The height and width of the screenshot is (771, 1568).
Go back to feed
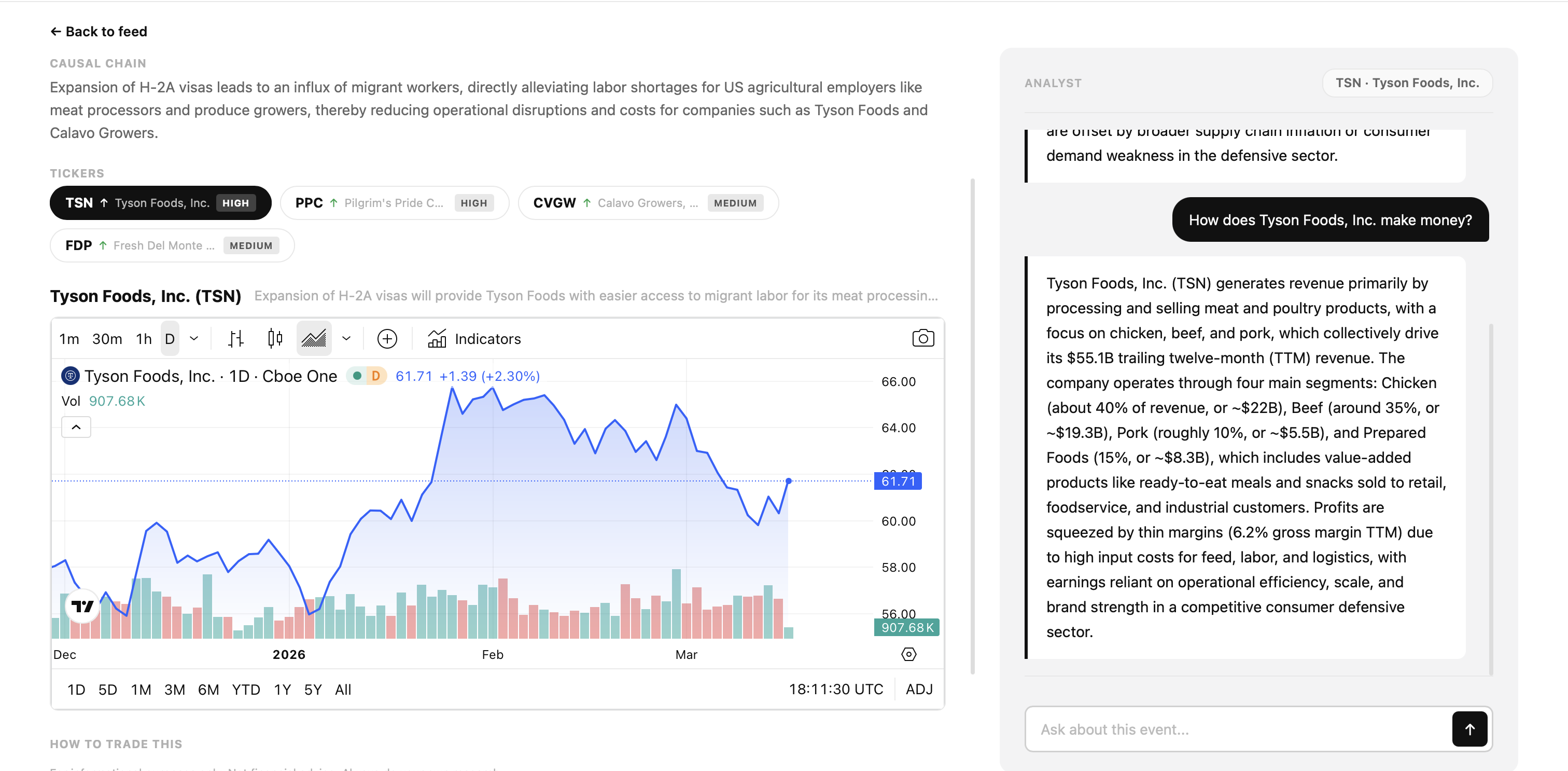tap(99, 32)
